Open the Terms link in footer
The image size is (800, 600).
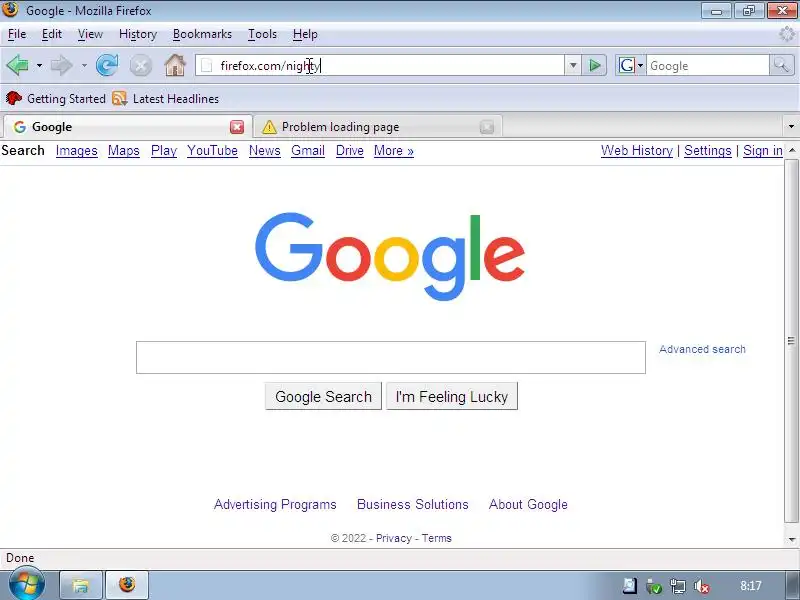click(437, 538)
